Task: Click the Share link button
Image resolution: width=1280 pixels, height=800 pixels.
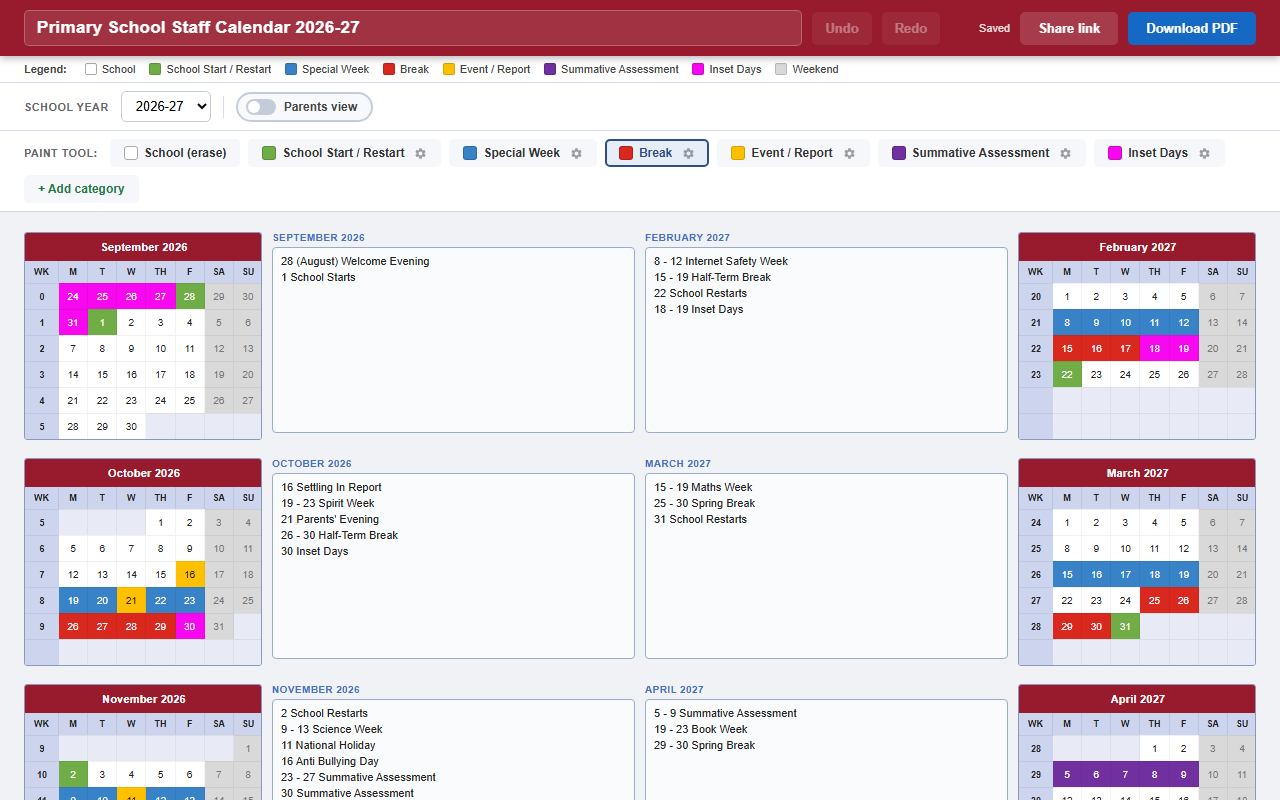Action: click(1069, 28)
